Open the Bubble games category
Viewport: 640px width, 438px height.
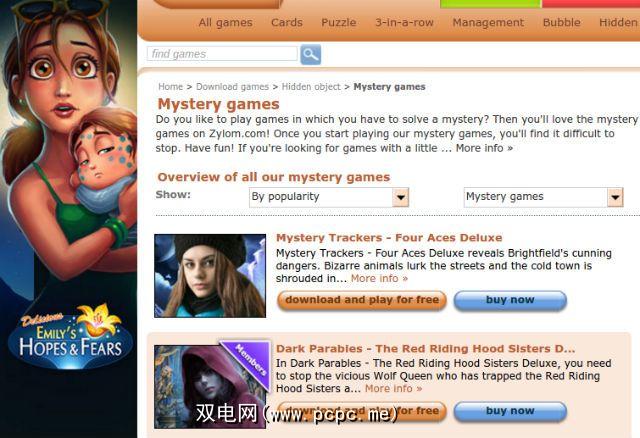[x=562, y=22]
